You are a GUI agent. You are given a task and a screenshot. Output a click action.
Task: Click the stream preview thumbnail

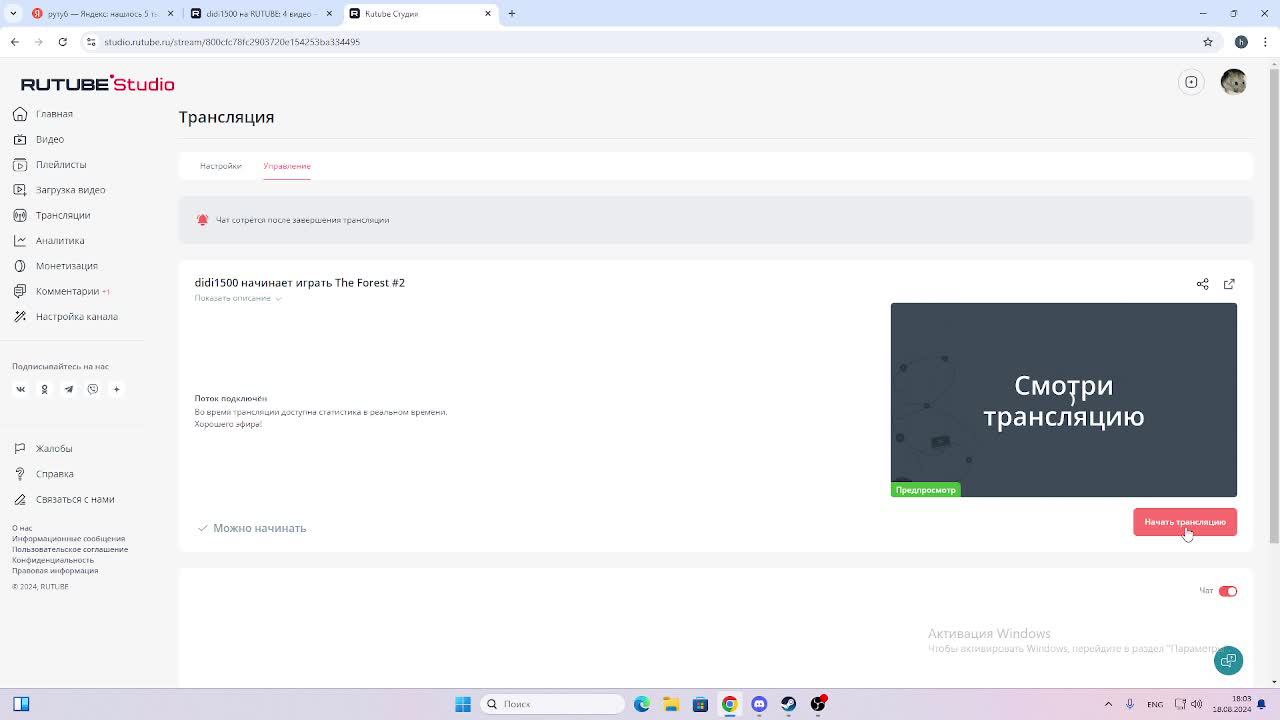point(1064,400)
